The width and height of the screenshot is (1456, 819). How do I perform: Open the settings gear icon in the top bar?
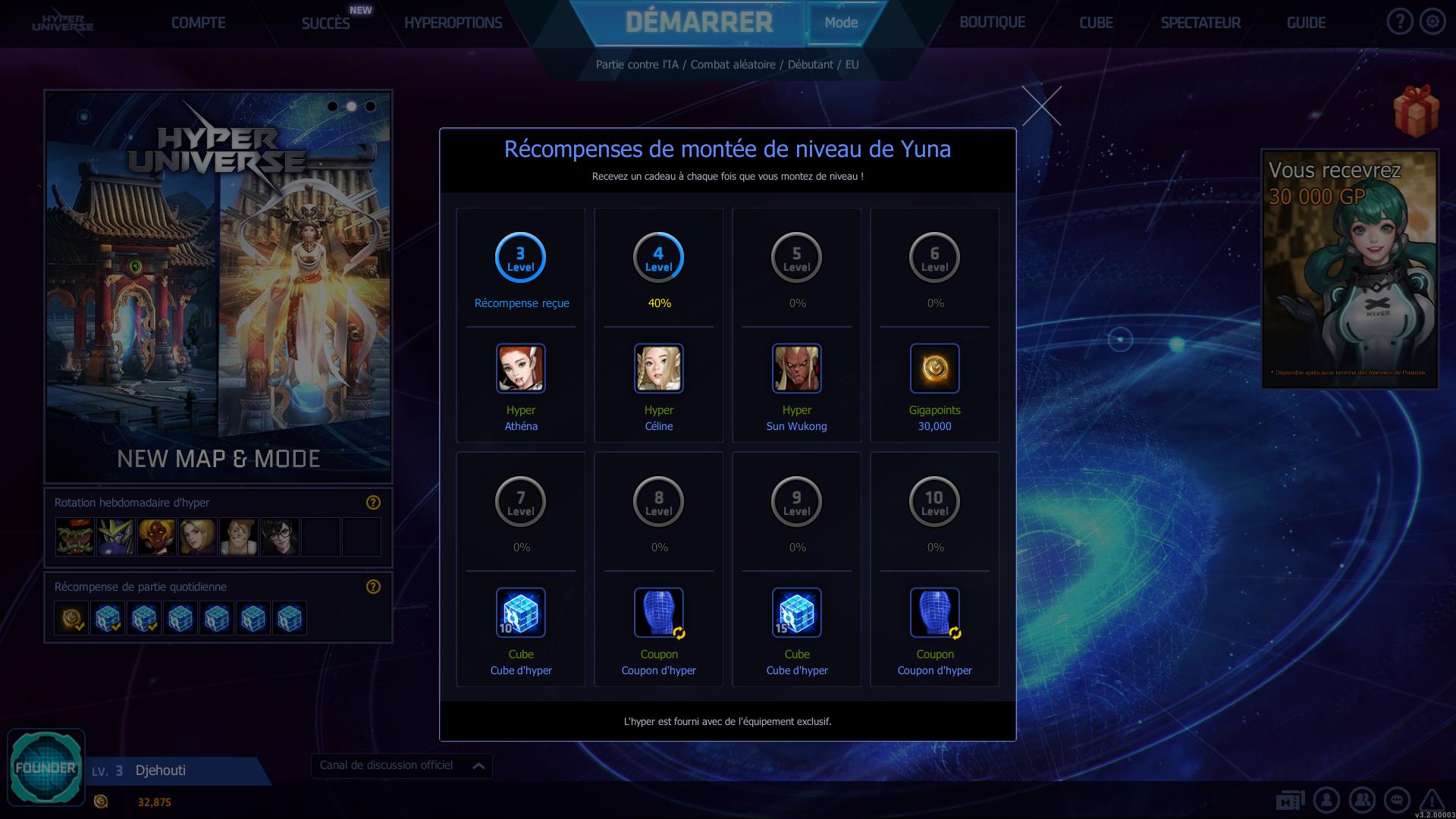click(1432, 22)
